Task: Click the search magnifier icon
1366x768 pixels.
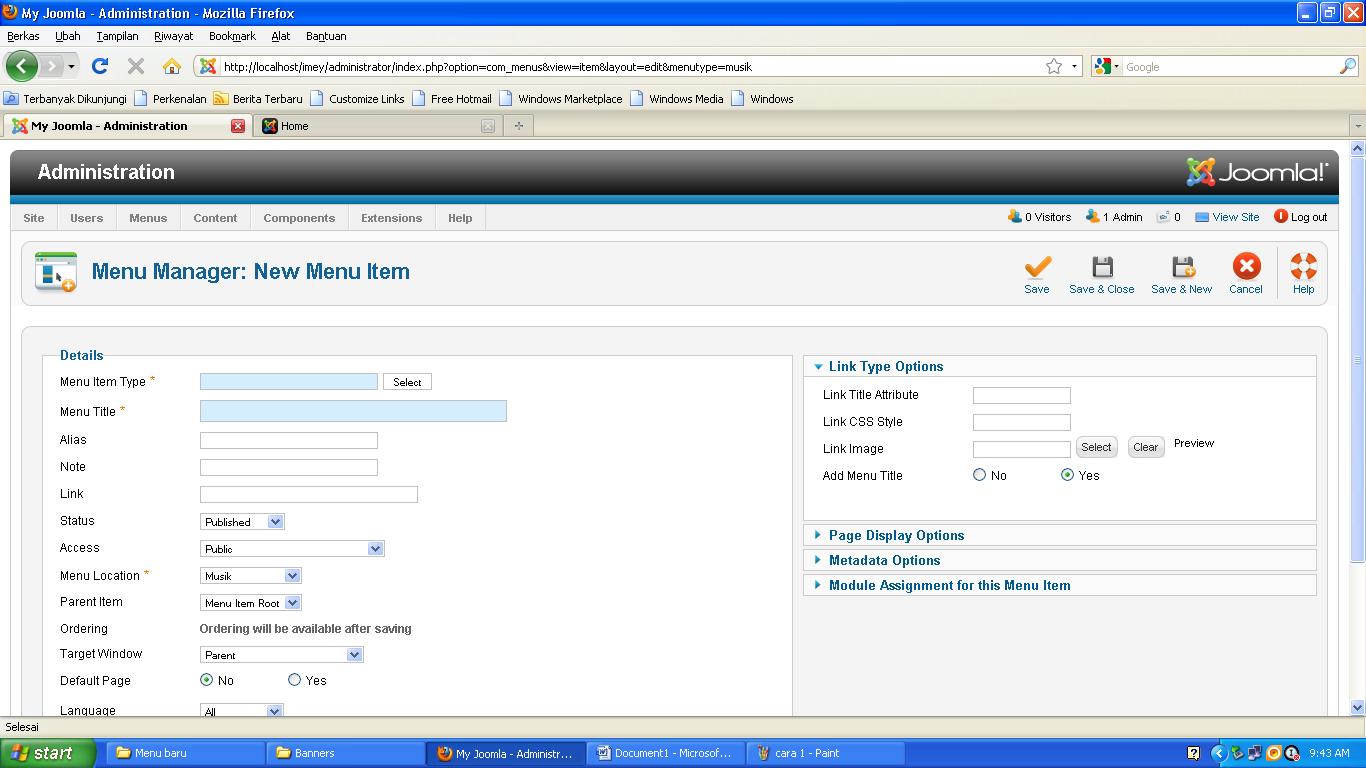Action: (x=1347, y=66)
